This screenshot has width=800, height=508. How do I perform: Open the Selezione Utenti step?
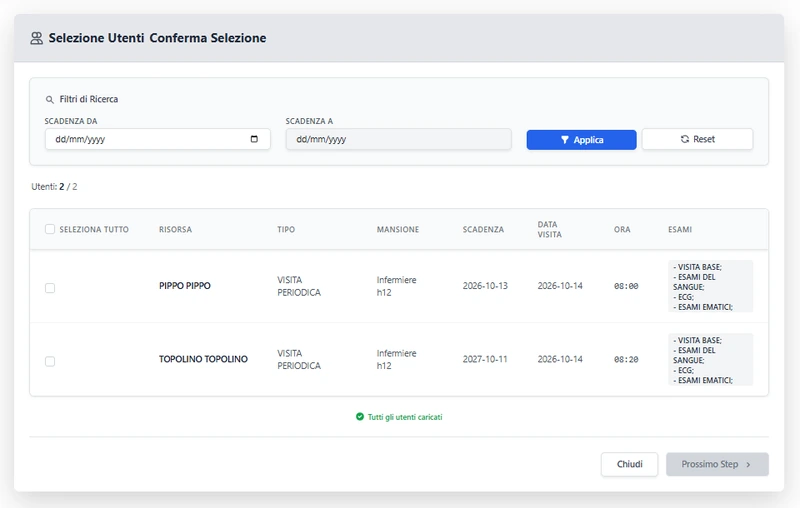[96, 38]
